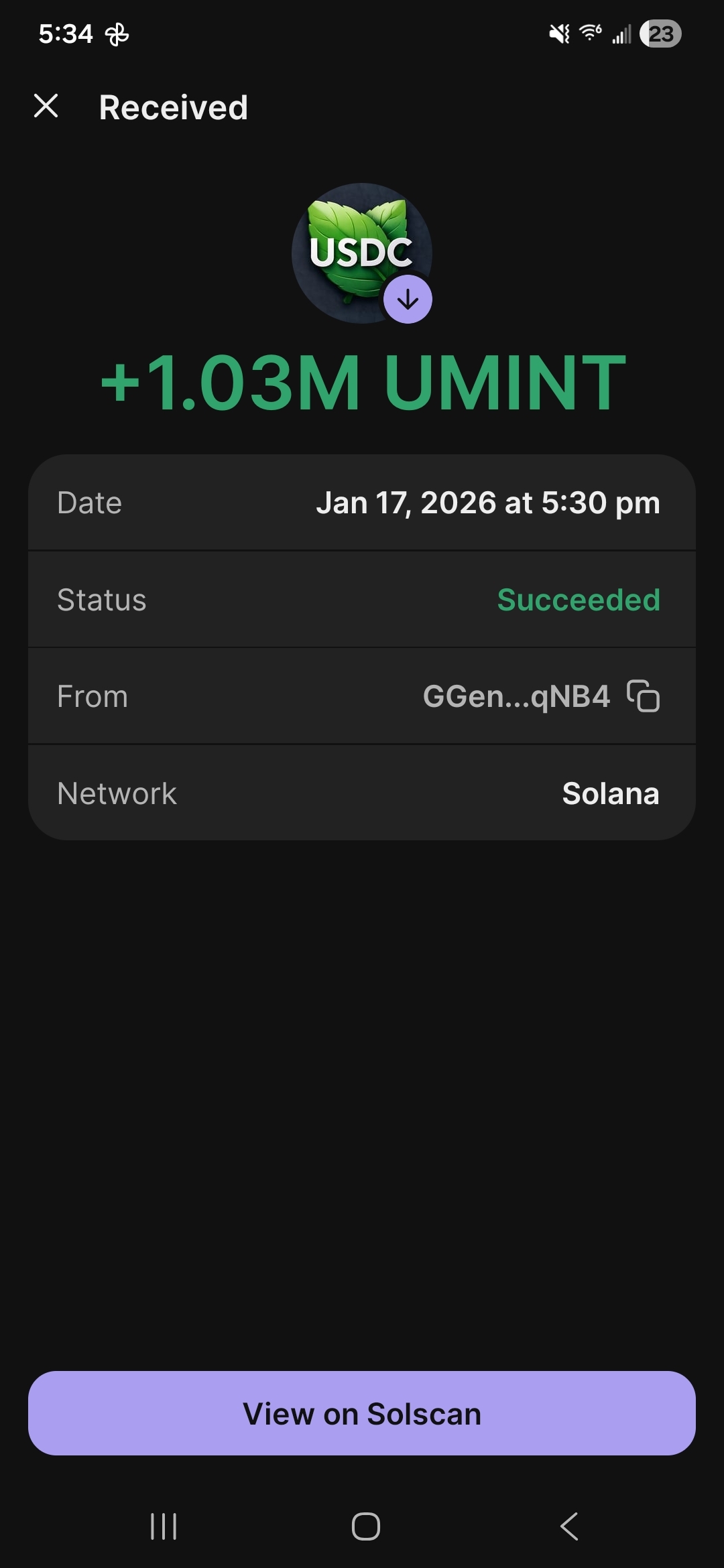Tap the +1.03M UMINT amount
724x1568 pixels.
coord(363,383)
